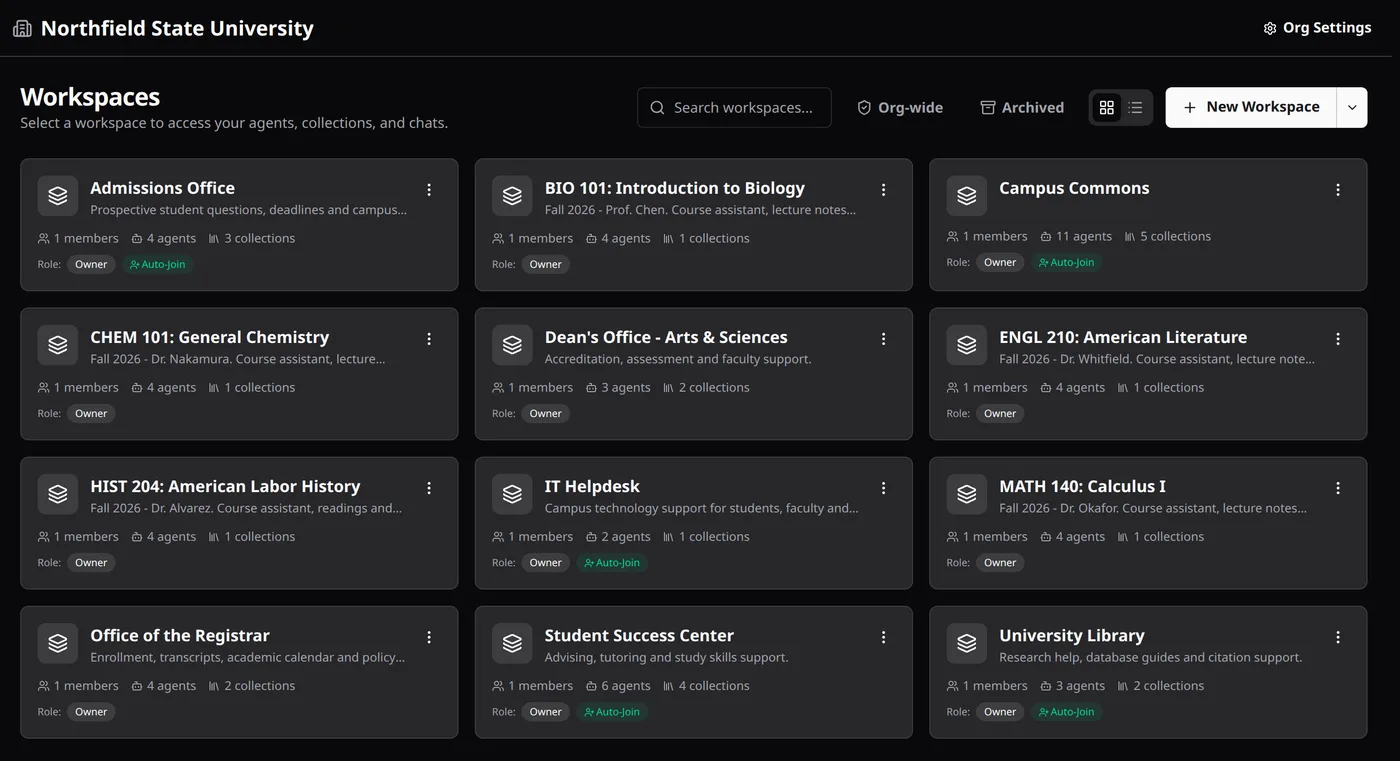Open more options for MATH 140
1400x761 pixels.
click(1338, 488)
